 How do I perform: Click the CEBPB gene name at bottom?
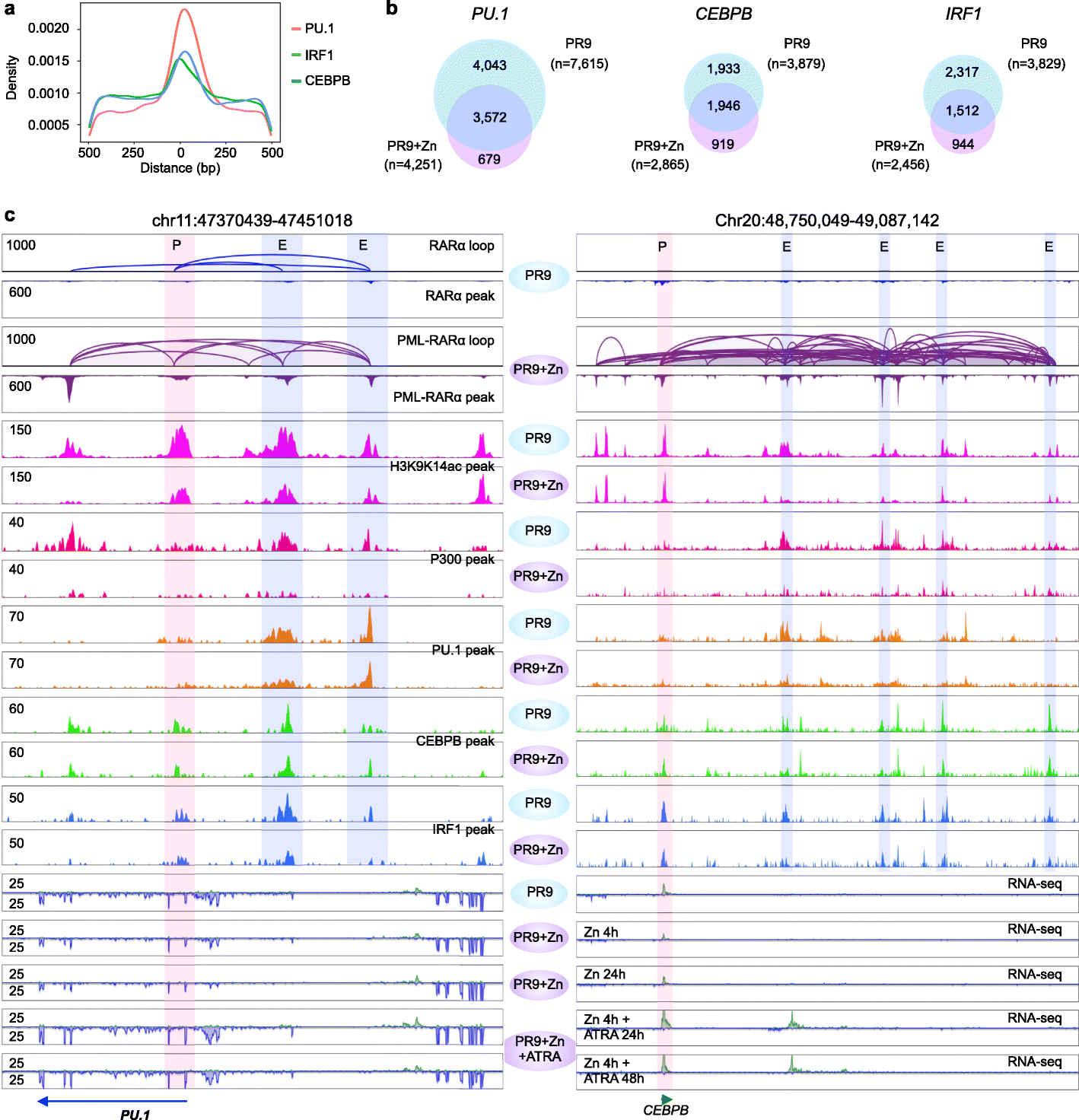(x=666, y=1110)
